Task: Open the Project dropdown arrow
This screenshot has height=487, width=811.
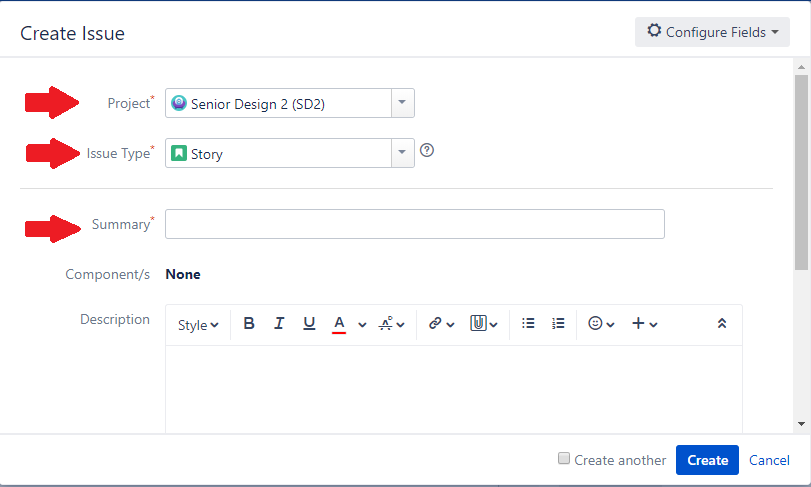Action: [x=402, y=103]
